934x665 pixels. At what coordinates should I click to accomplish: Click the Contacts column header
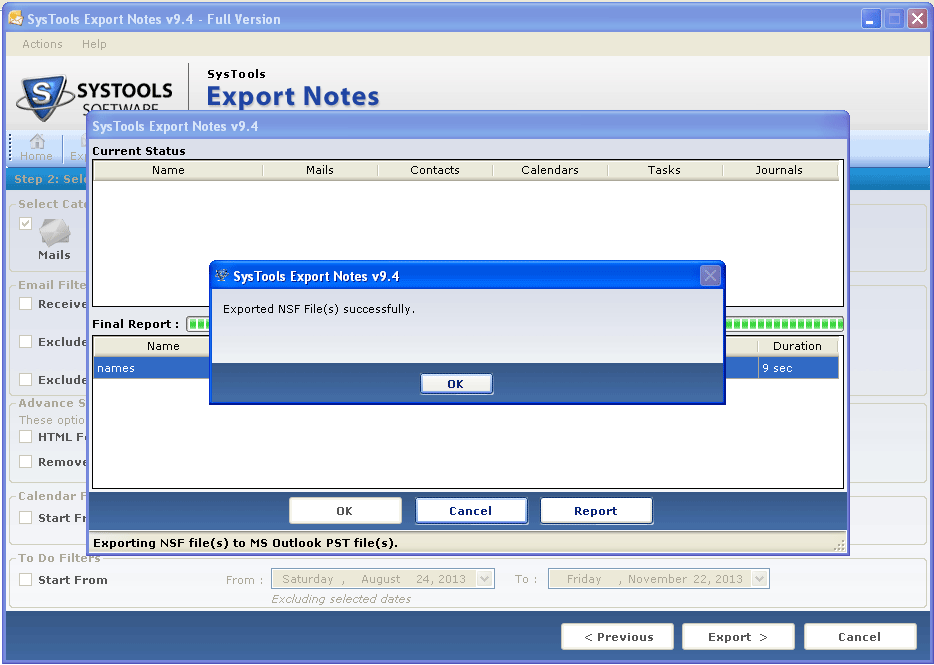point(435,170)
